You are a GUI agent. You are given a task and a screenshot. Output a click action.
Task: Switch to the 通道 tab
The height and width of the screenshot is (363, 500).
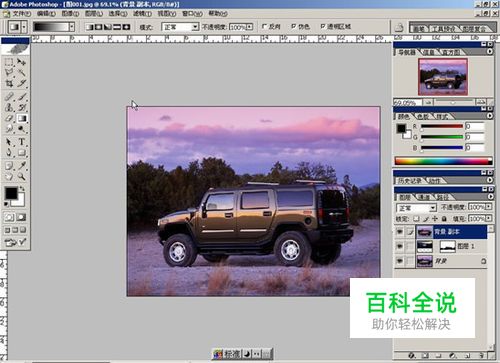[x=424, y=197]
